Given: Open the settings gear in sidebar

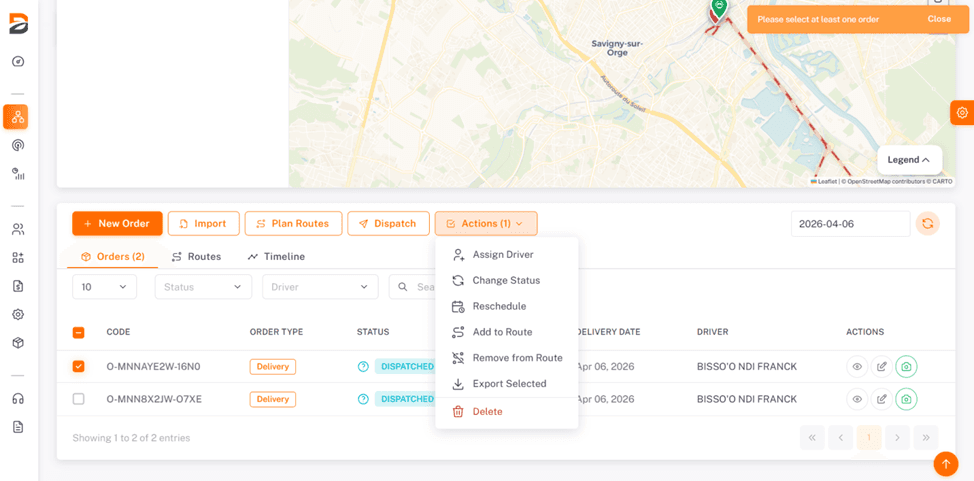Looking at the screenshot, I should click(x=18, y=314).
